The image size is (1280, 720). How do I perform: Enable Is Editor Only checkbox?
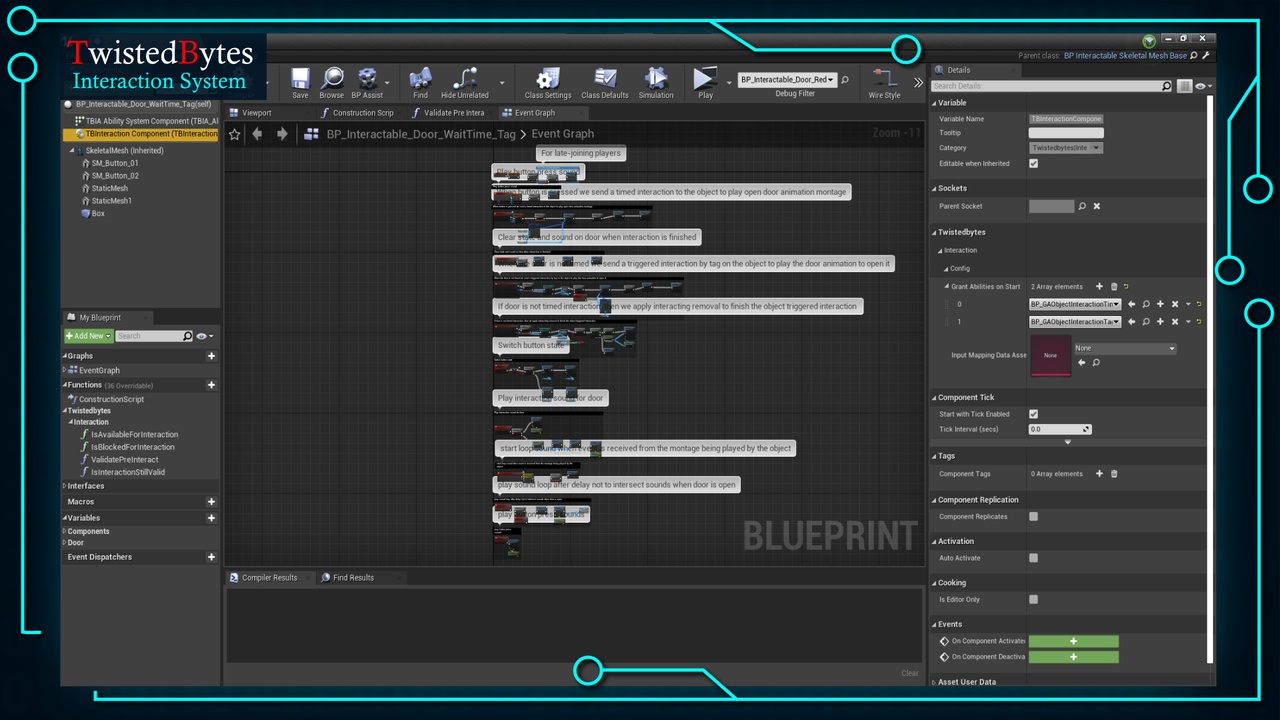tap(1033, 600)
